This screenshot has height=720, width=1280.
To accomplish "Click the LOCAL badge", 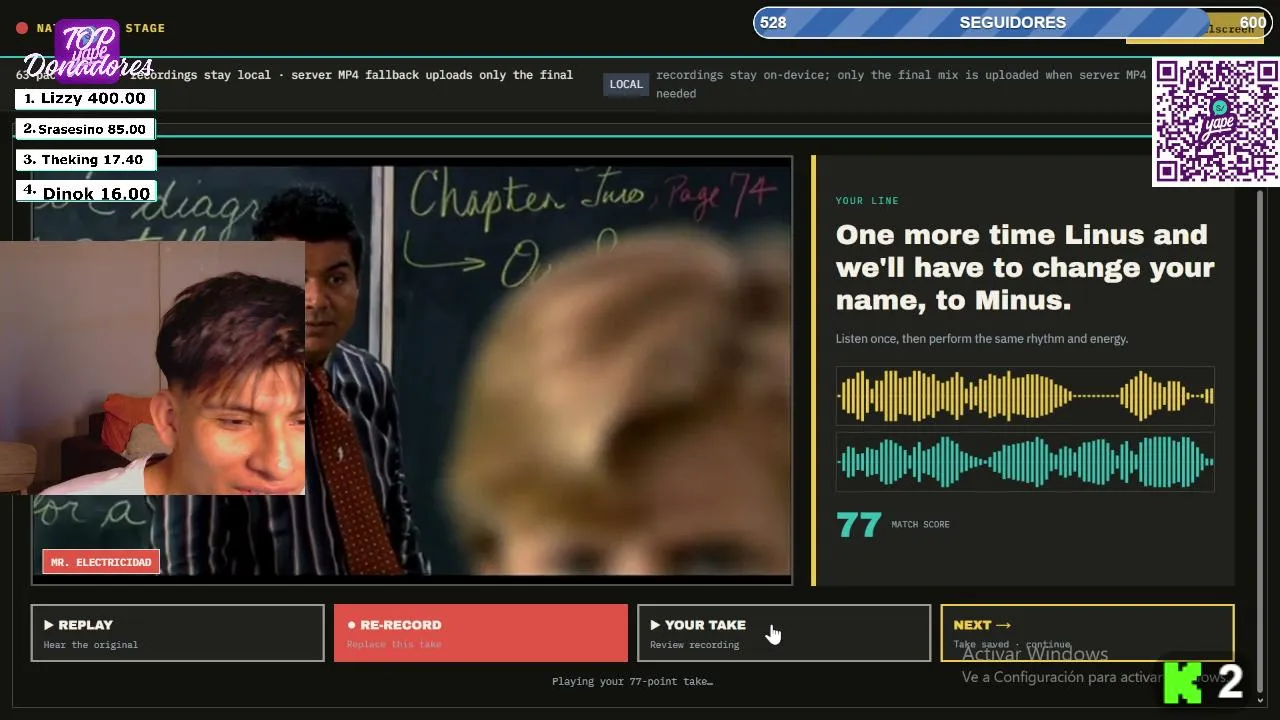I will (x=626, y=84).
